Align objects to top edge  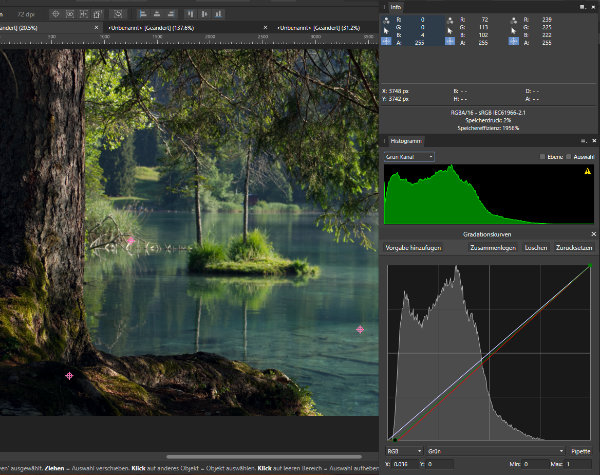click(190, 14)
